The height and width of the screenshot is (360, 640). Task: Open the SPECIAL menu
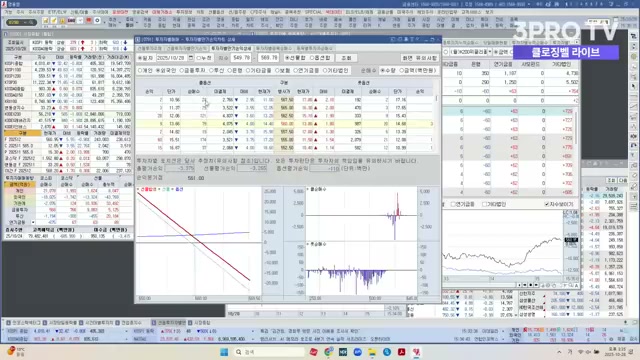313,12
